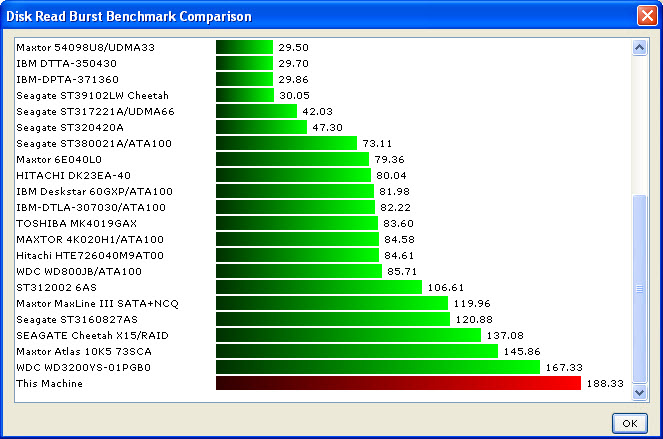
Task: Click the scrollbar up arrow
Action: [639, 48]
